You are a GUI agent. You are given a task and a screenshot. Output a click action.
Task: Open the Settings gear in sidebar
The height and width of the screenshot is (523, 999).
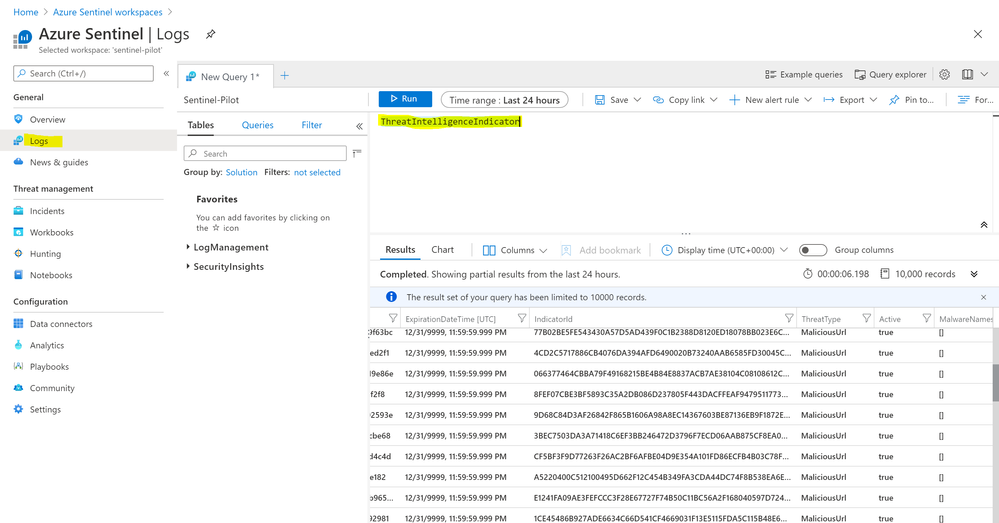coord(18,409)
